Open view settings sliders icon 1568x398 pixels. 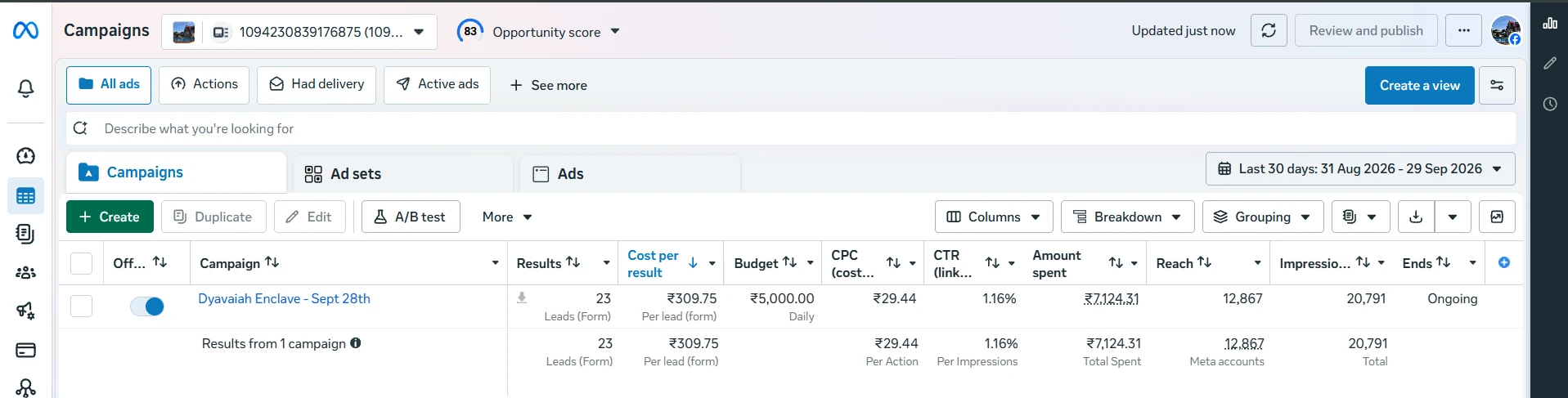coord(1497,85)
